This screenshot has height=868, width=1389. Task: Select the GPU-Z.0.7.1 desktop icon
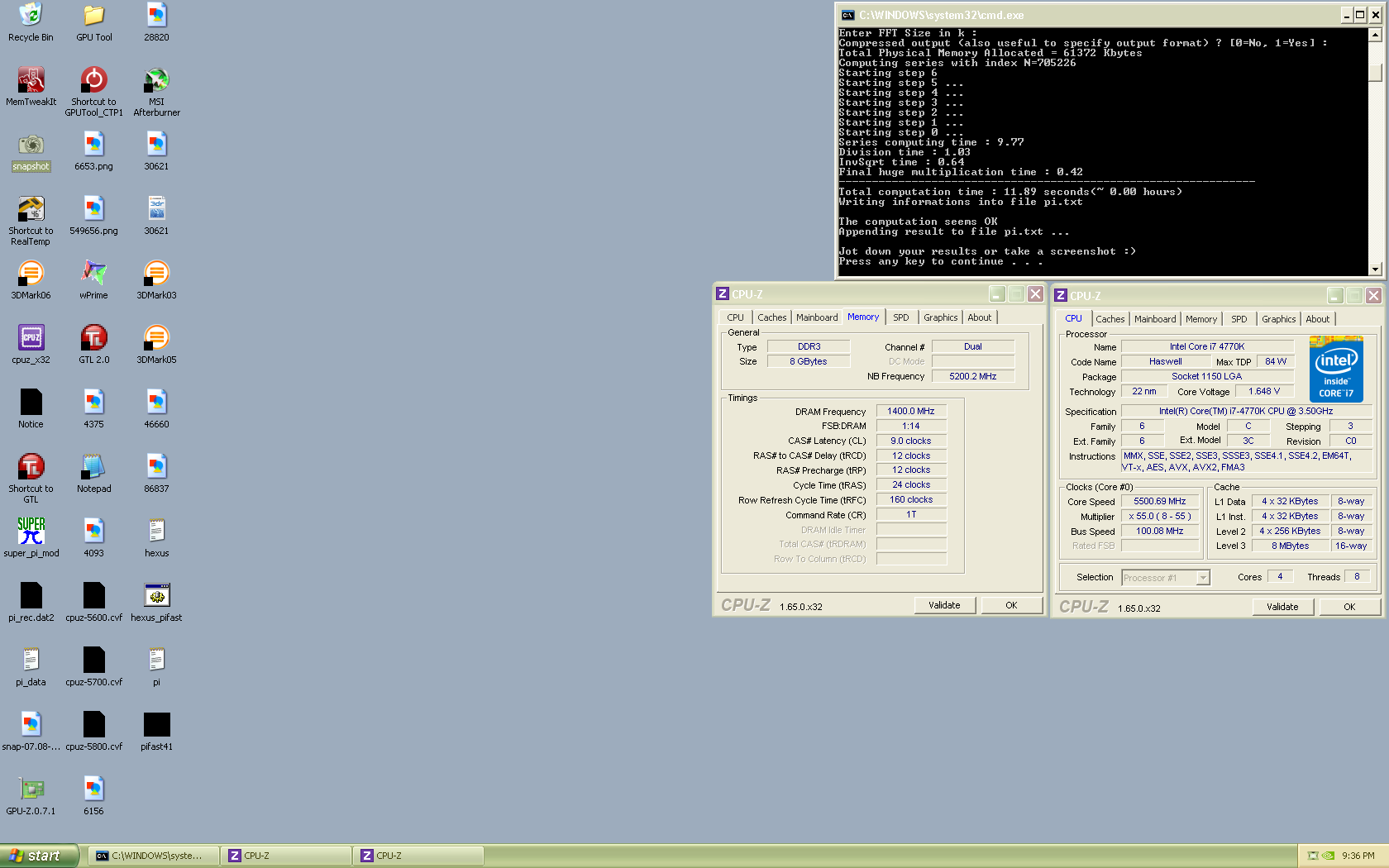[31, 796]
